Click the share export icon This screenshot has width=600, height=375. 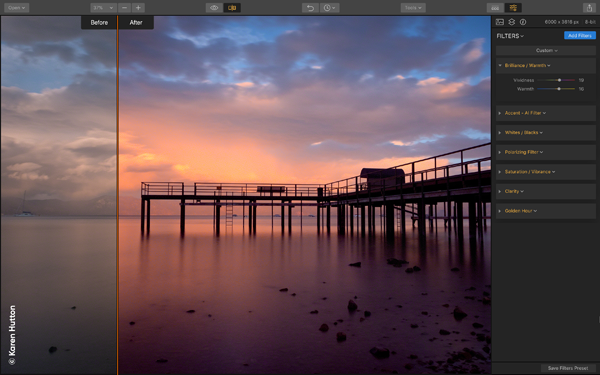[x=589, y=8]
